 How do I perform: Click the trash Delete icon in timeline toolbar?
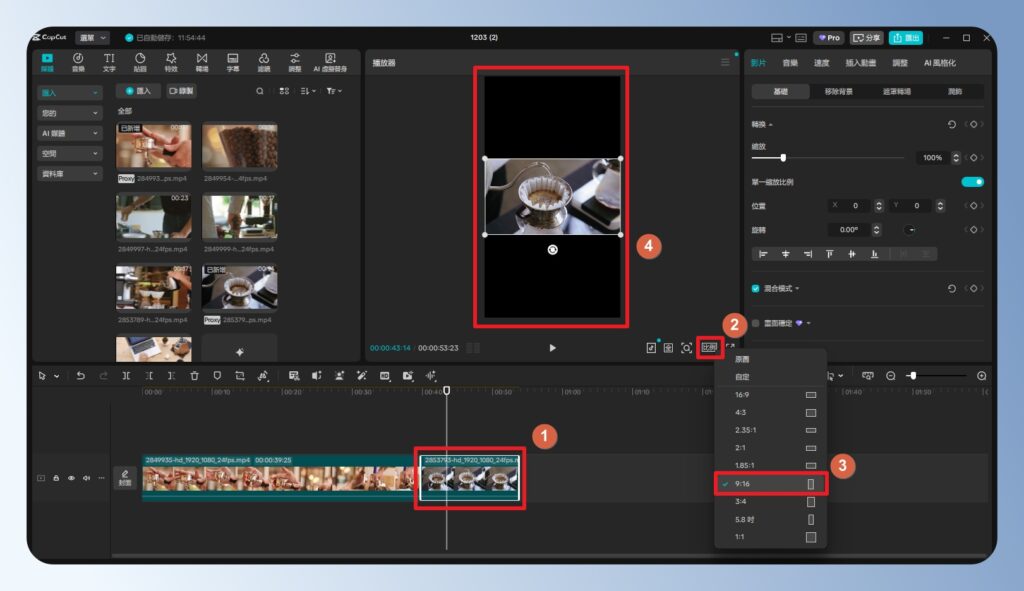tap(195, 376)
